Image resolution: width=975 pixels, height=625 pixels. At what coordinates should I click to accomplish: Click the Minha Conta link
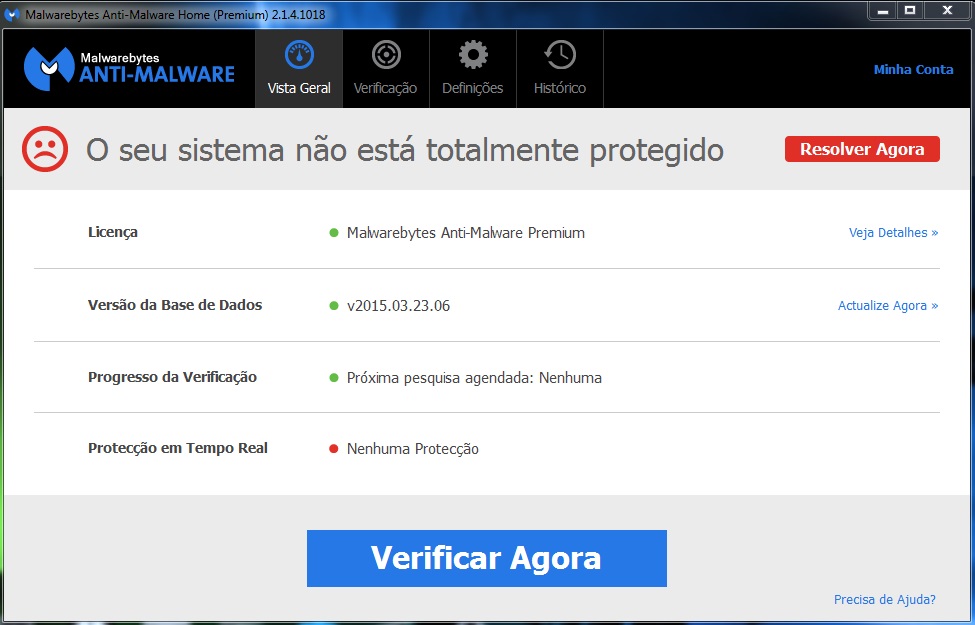coord(913,70)
